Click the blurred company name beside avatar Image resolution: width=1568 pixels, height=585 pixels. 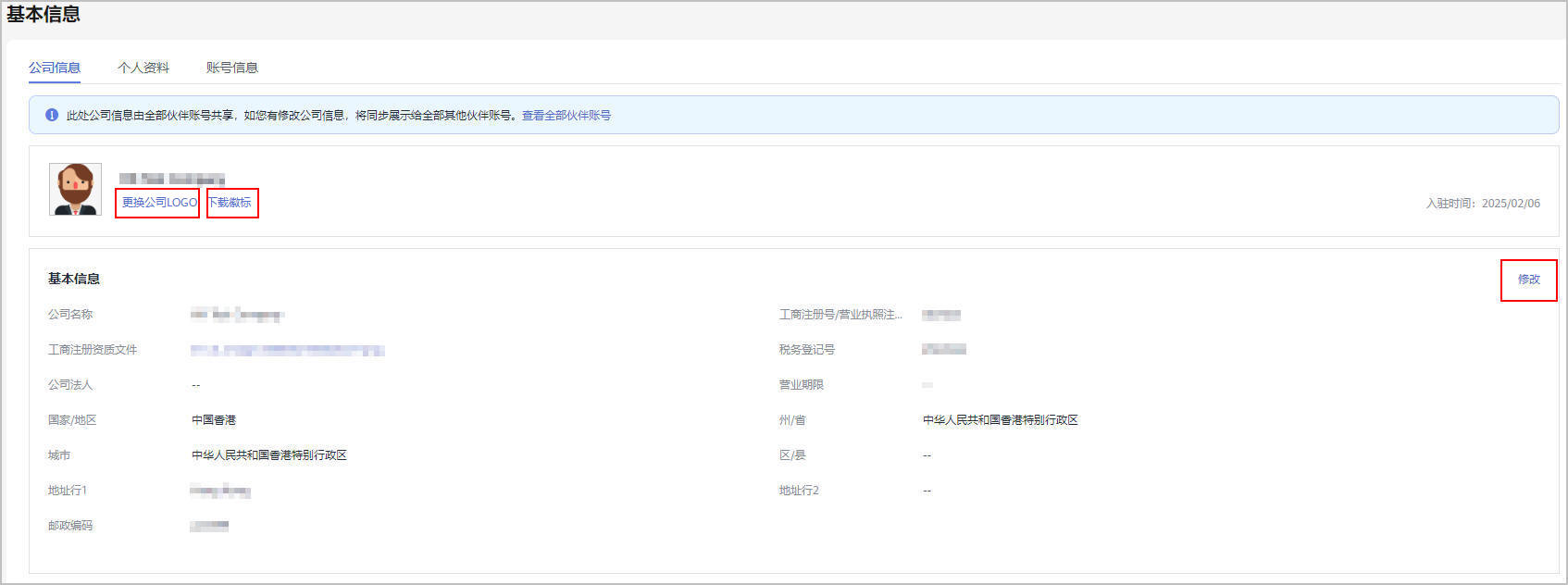pyautogui.click(x=172, y=179)
